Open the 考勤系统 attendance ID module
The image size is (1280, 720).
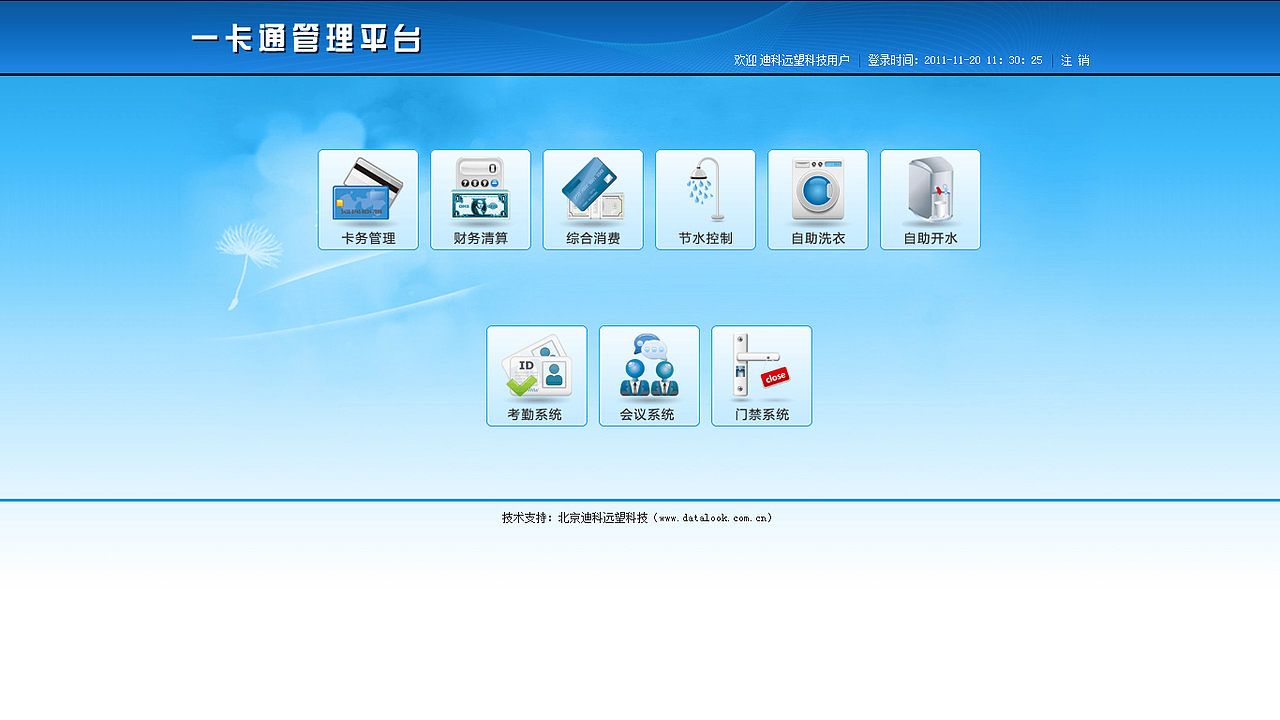(537, 376)
